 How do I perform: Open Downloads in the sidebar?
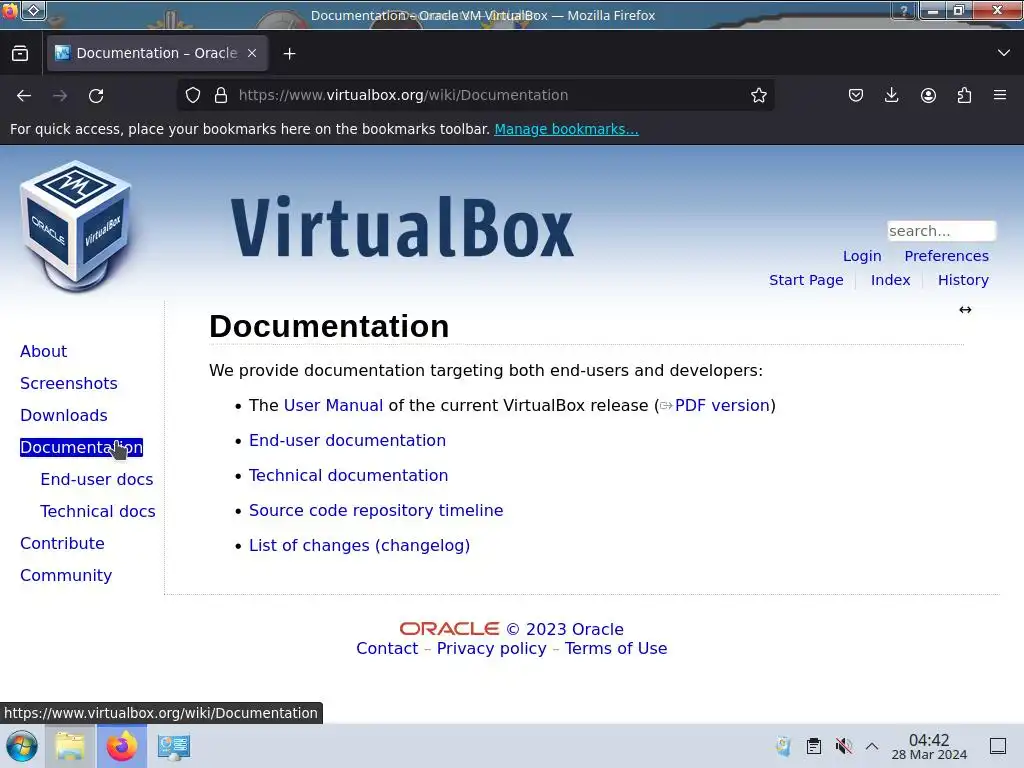coord(63,415)
